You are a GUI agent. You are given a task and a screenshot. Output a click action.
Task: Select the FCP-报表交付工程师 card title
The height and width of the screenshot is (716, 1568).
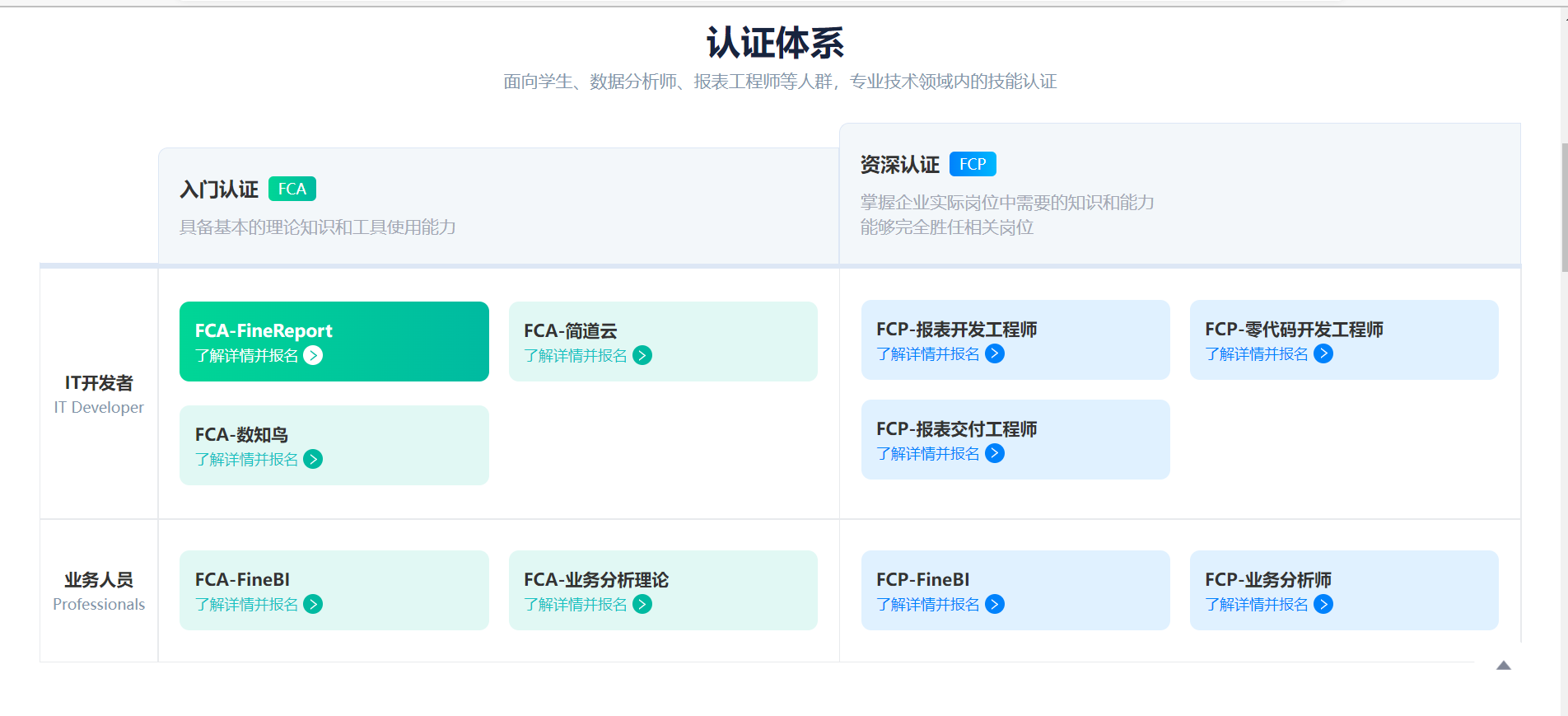coord(957,428)
